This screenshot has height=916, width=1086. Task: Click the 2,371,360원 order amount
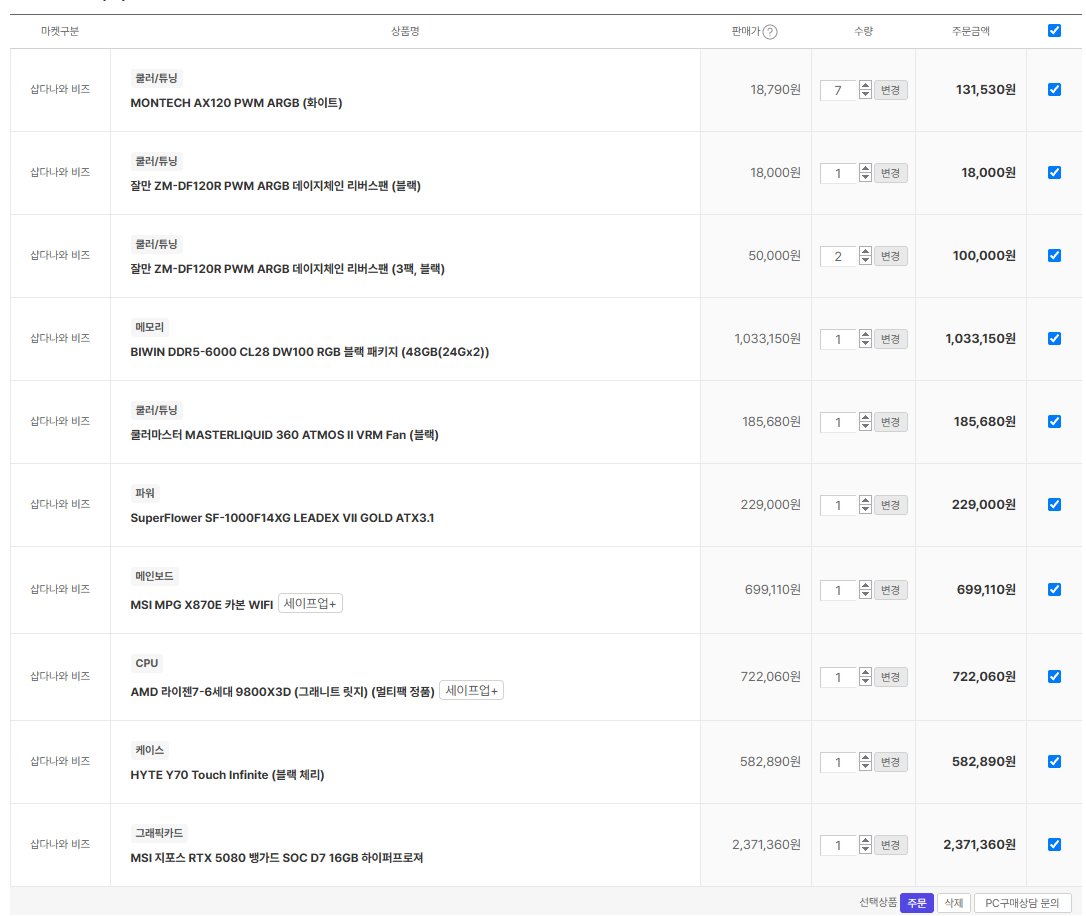(x=979, y=845)
